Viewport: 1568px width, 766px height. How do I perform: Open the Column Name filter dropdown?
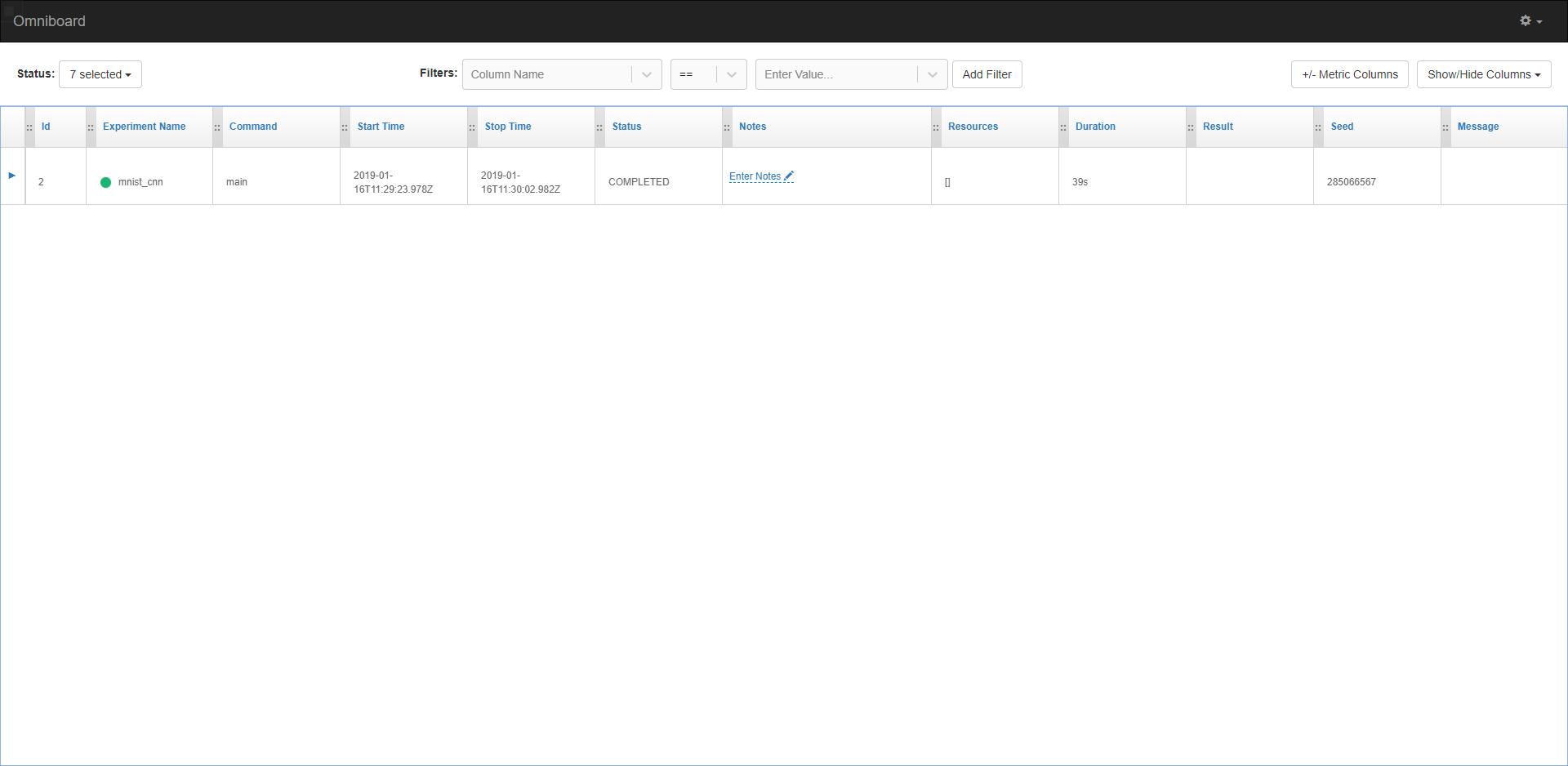[x=562, y=74]
